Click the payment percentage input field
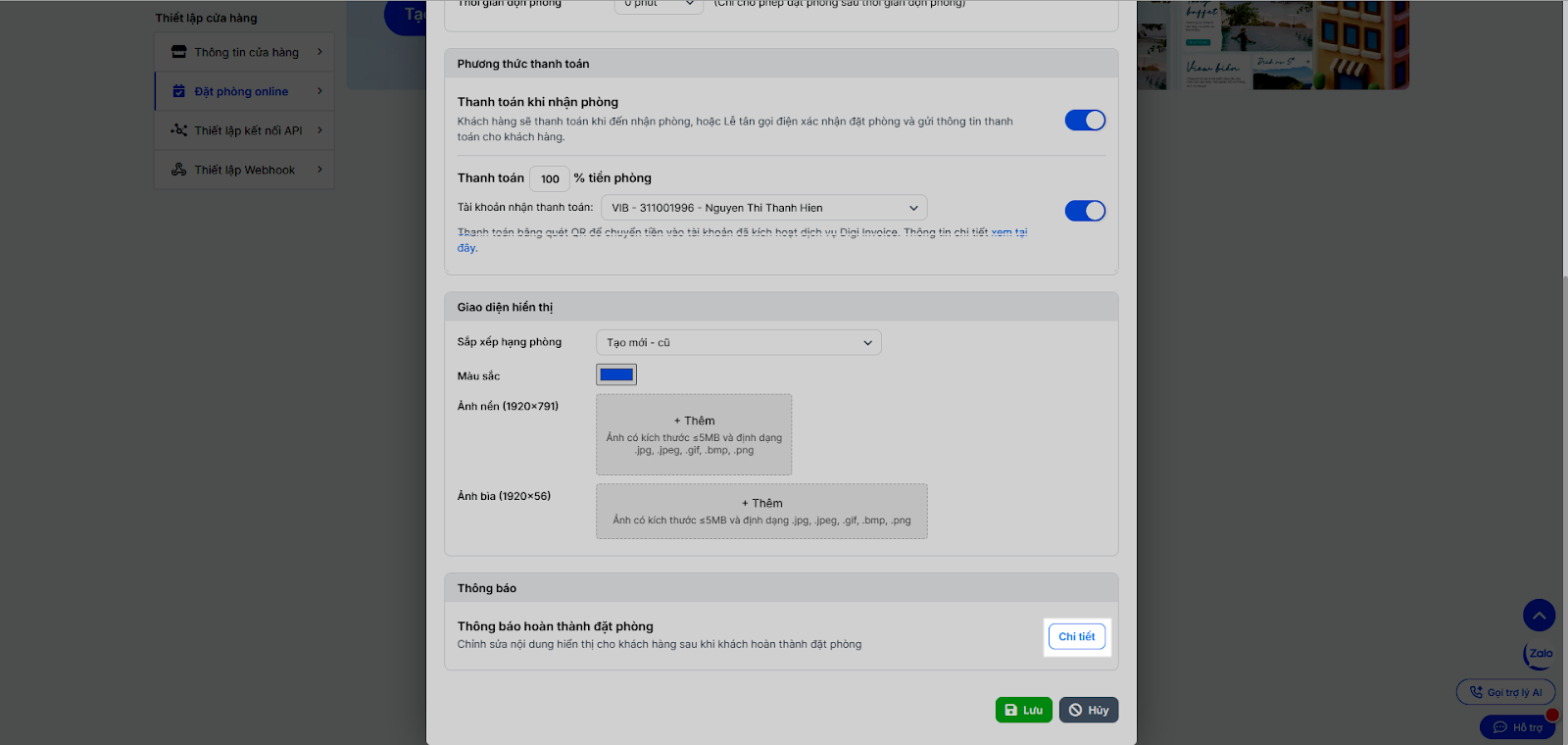This screenshot has height=745, width=1568. click(x=550, y=178)
